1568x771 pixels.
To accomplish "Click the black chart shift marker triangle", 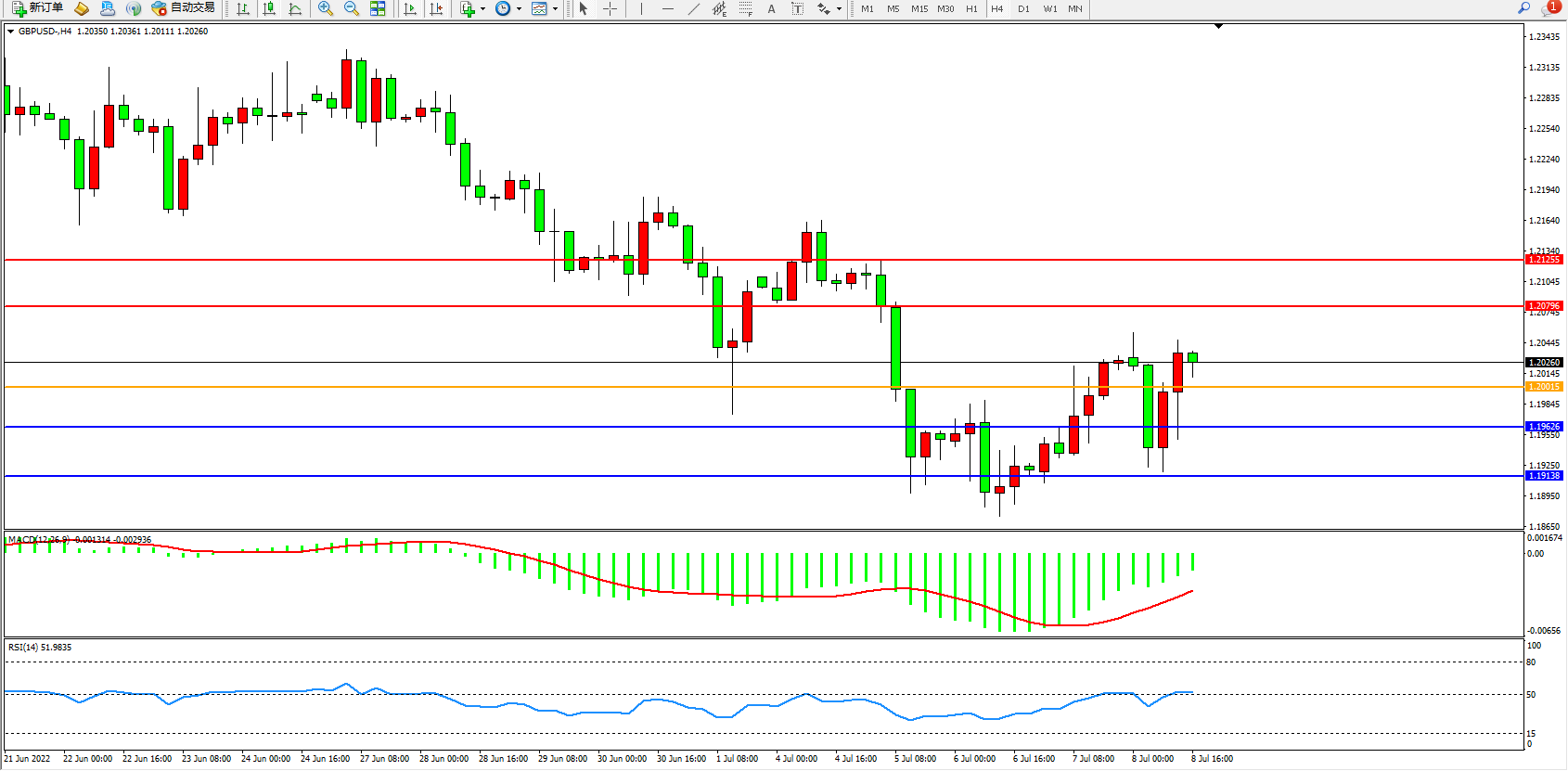I will (1219, 26).
